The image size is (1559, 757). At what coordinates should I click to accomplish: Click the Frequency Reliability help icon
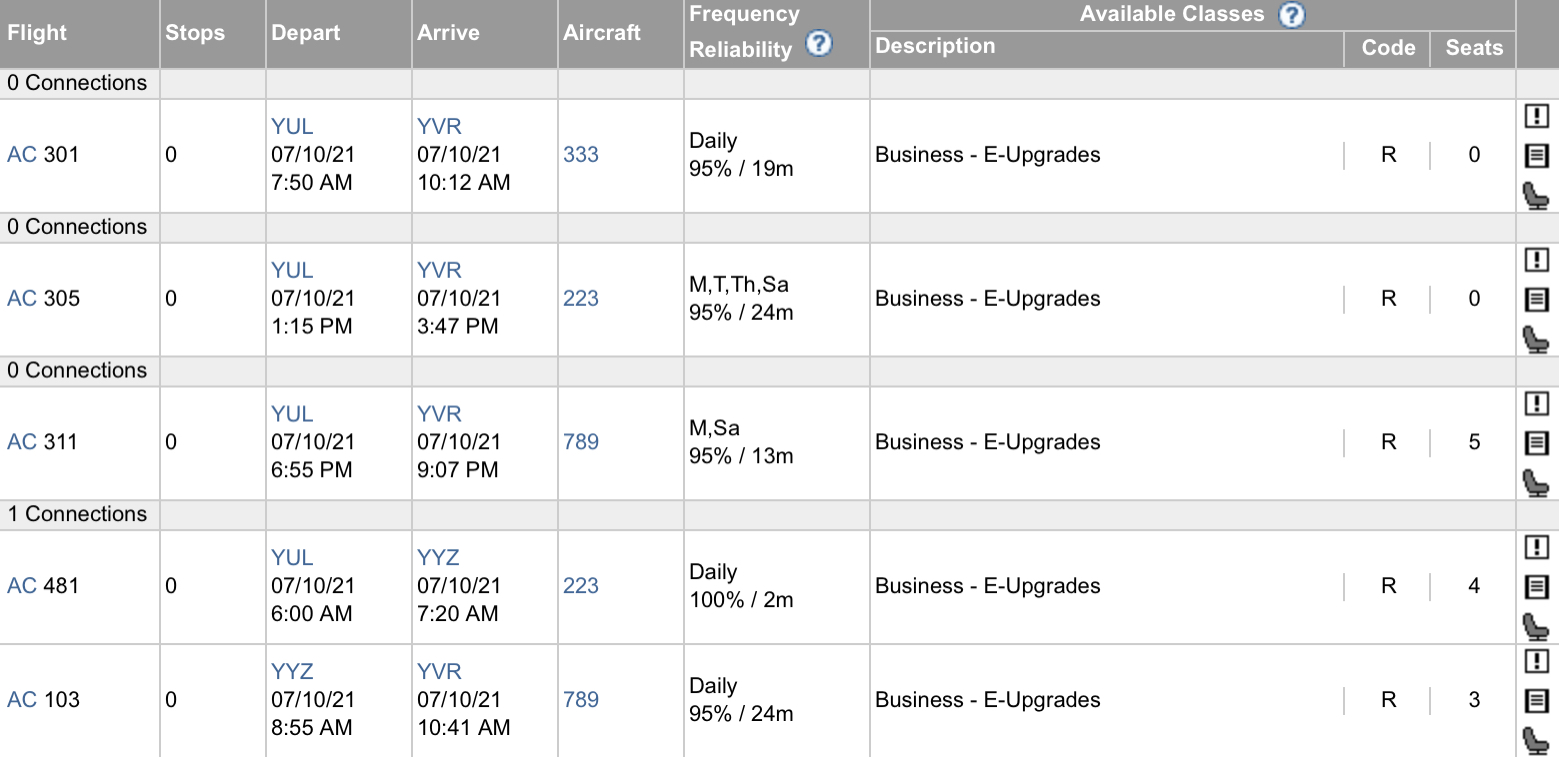(x=819, y=45)
